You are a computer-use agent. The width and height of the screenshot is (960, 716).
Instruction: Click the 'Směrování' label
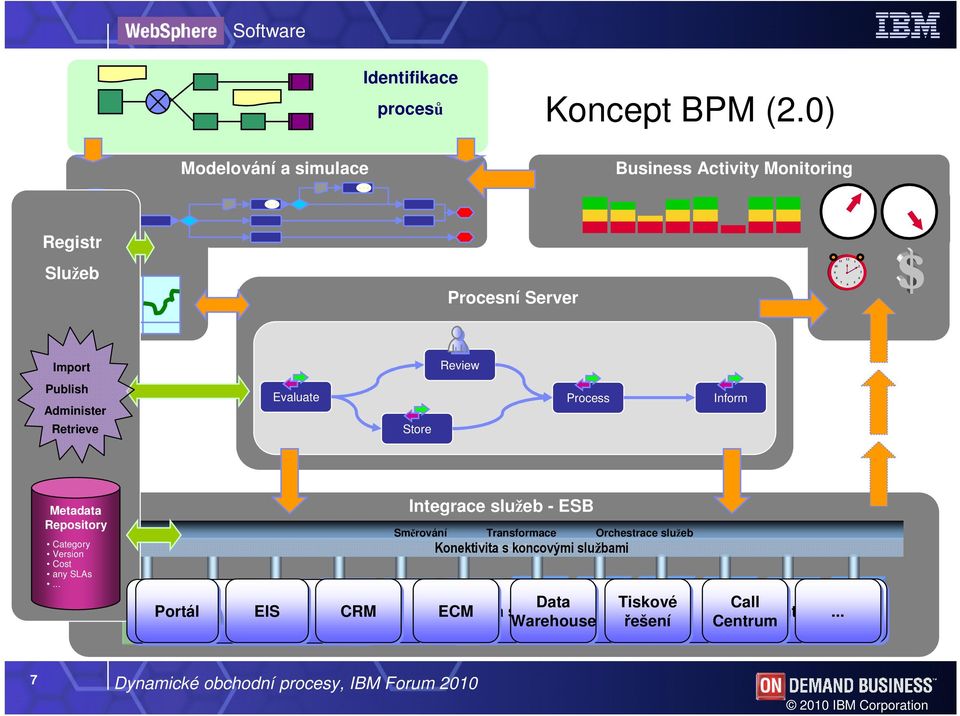(x=420, y=533)
